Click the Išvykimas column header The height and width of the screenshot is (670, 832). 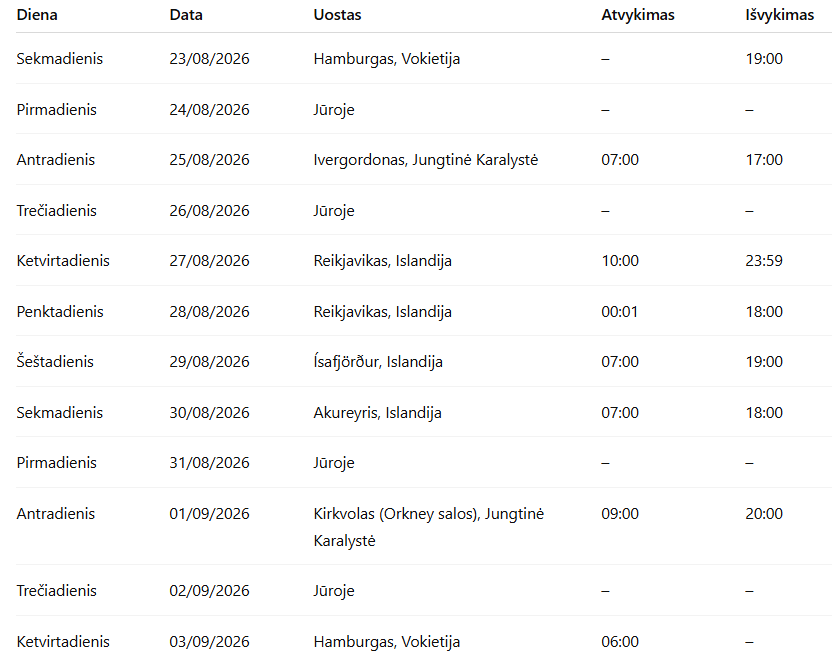(x=780, y=15)
